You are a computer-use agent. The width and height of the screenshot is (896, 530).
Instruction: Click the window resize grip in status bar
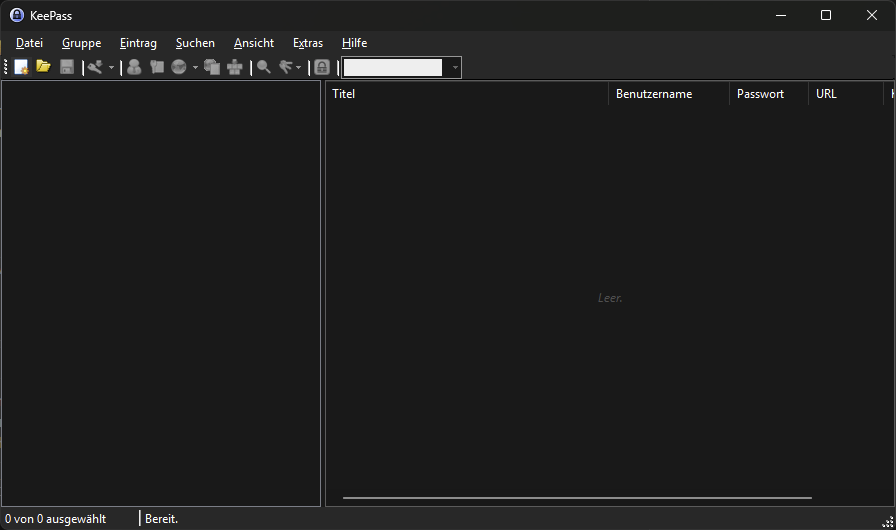click(x=887, y=521)
